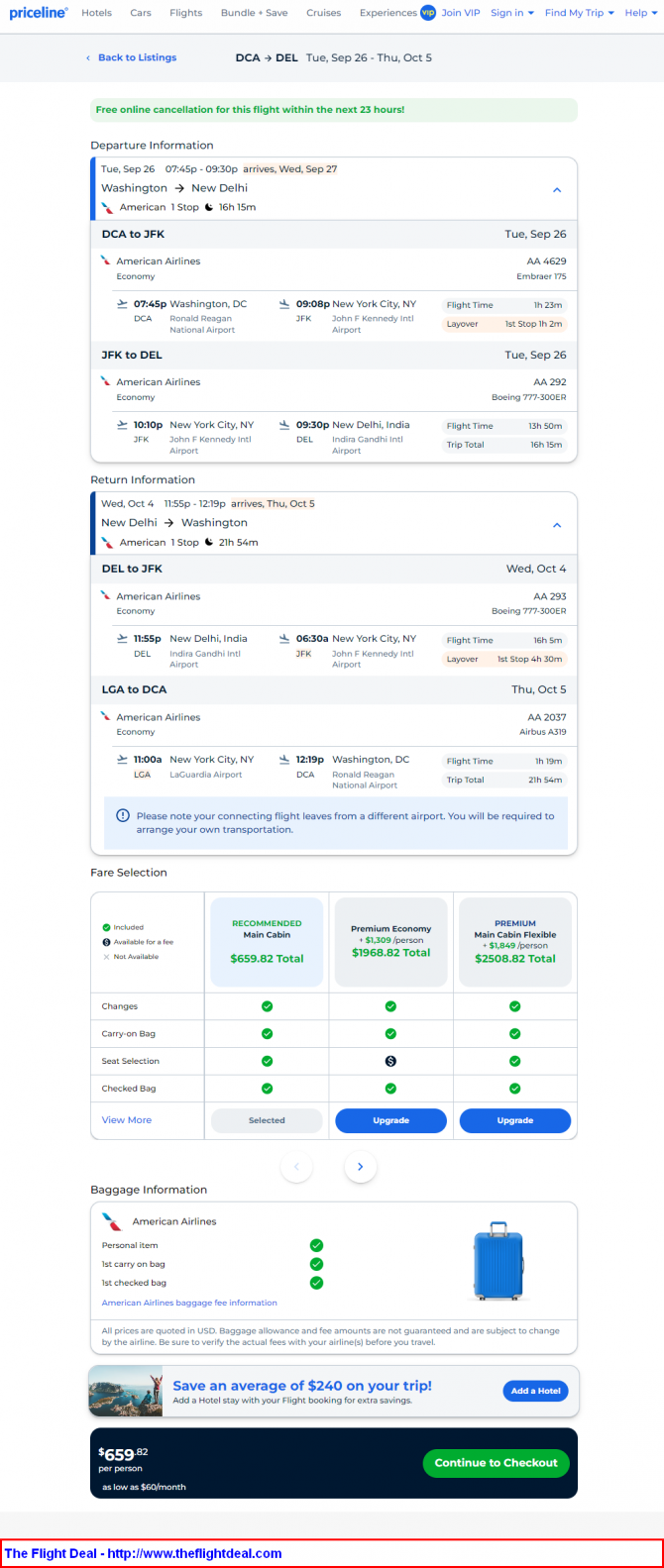
Task: Click American Airlines logo in JFK to DEL segment
Action: 106,381
